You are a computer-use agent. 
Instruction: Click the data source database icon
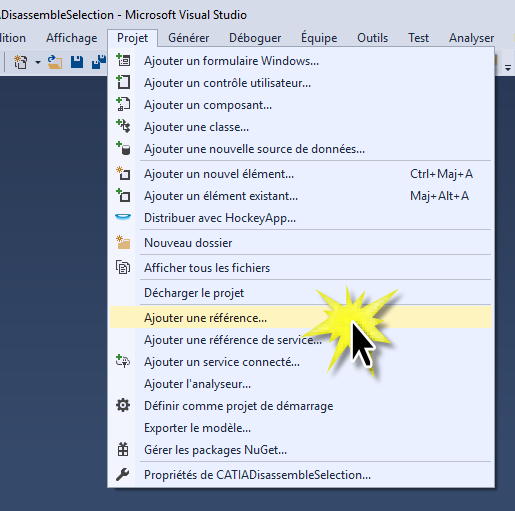point(123,149)
